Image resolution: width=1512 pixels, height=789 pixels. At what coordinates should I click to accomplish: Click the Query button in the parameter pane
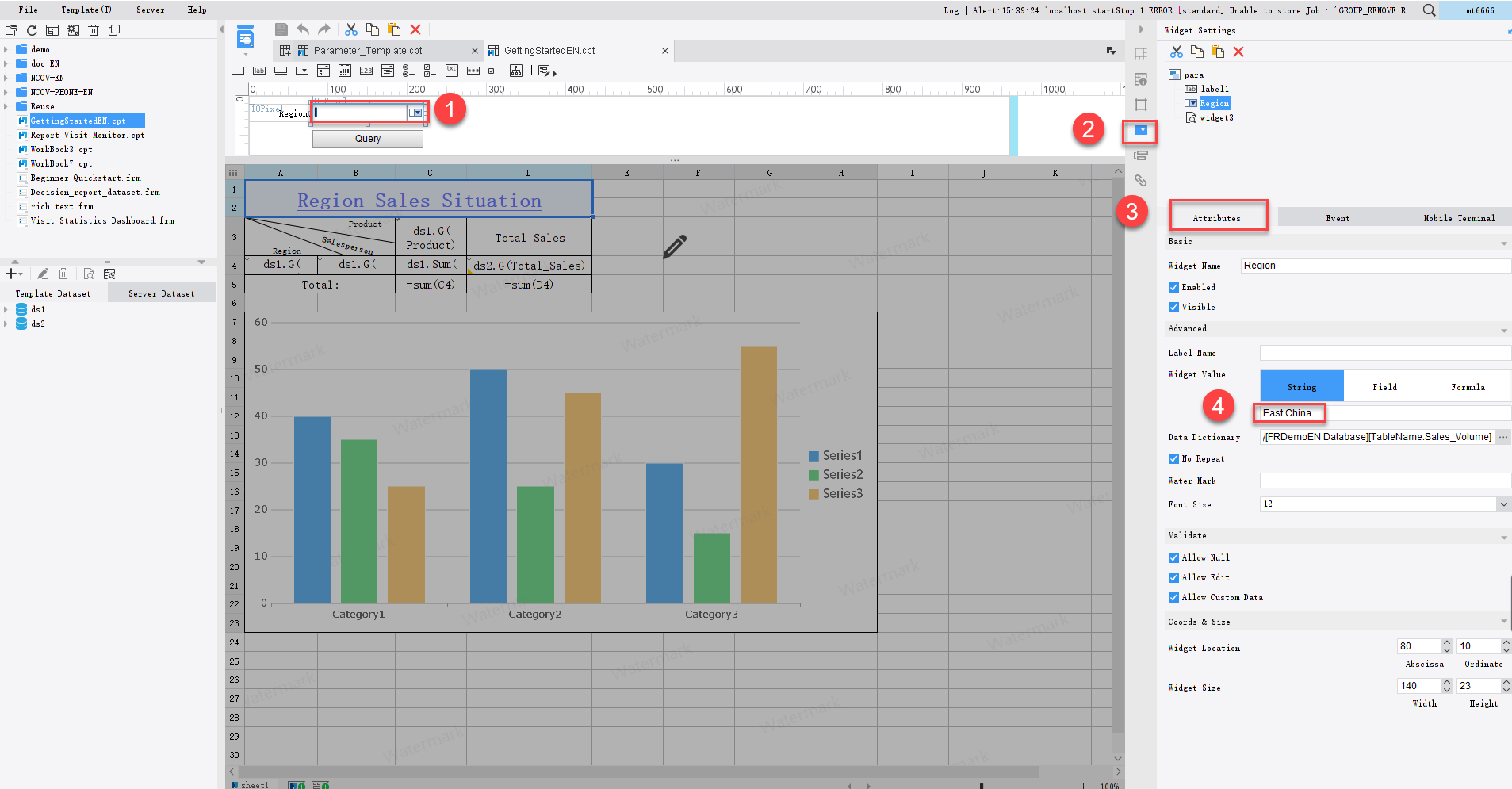367,139
